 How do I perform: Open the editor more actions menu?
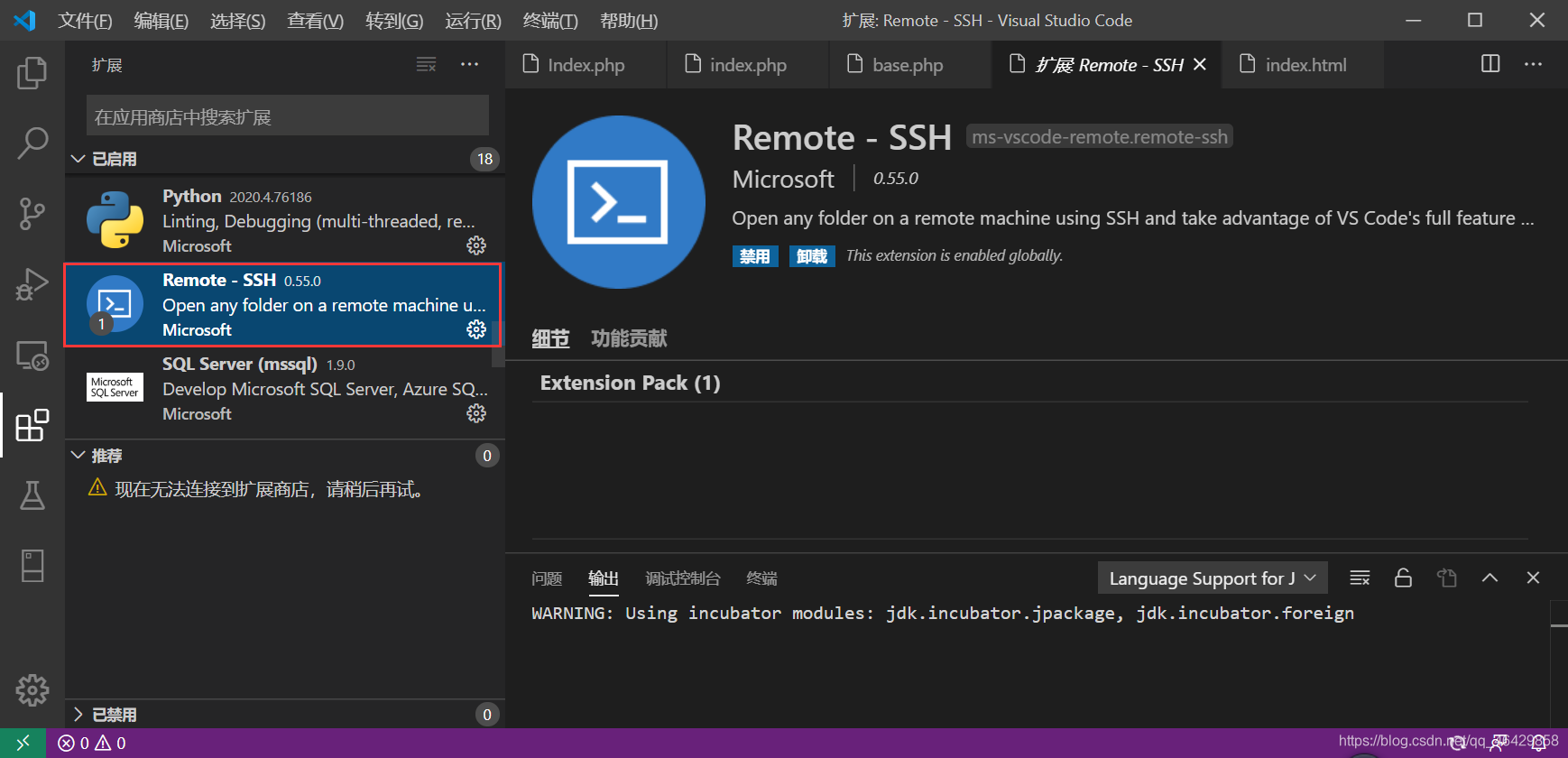tap(1534, 64)
